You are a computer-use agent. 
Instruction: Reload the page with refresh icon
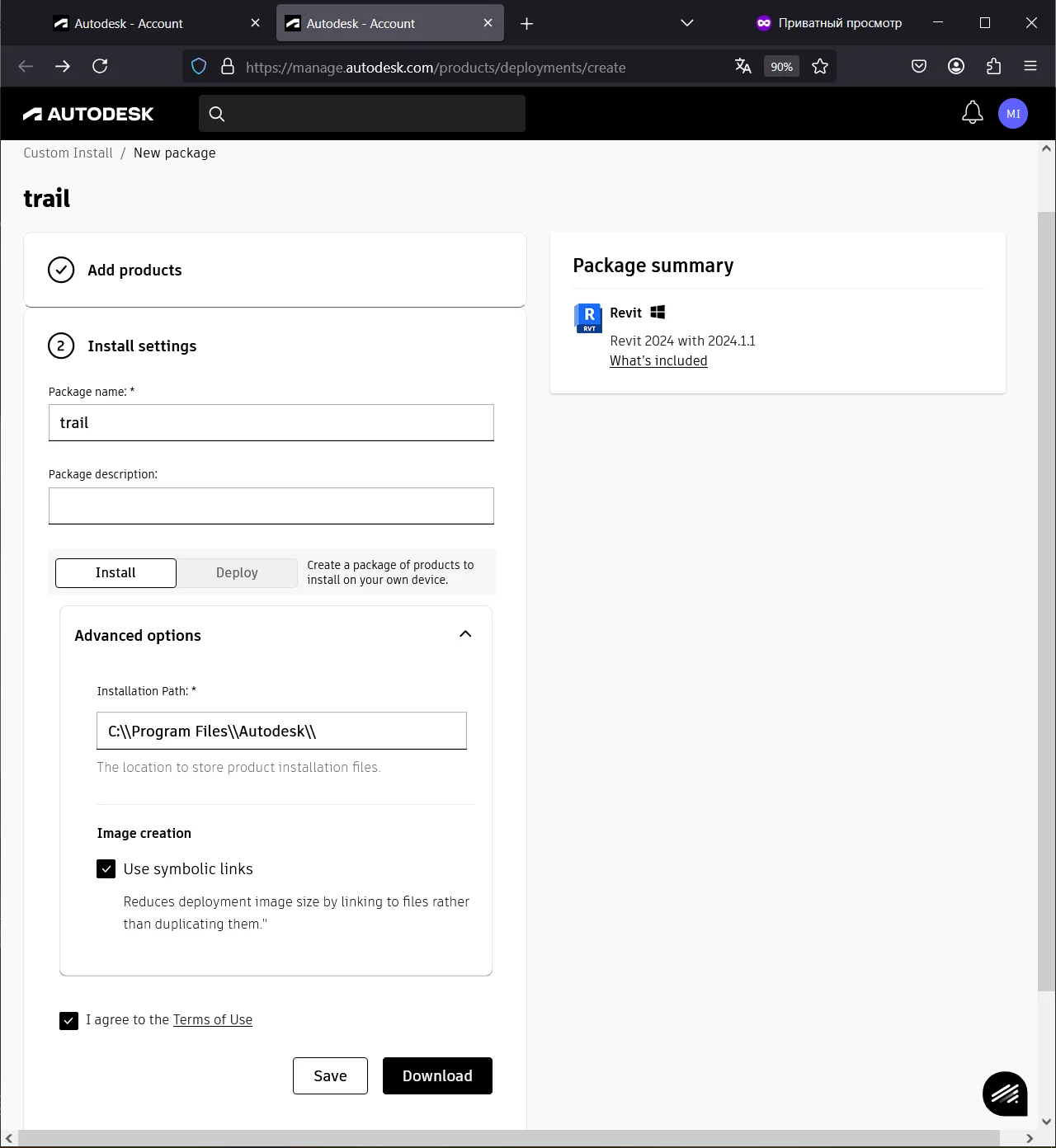coord(100,67)
